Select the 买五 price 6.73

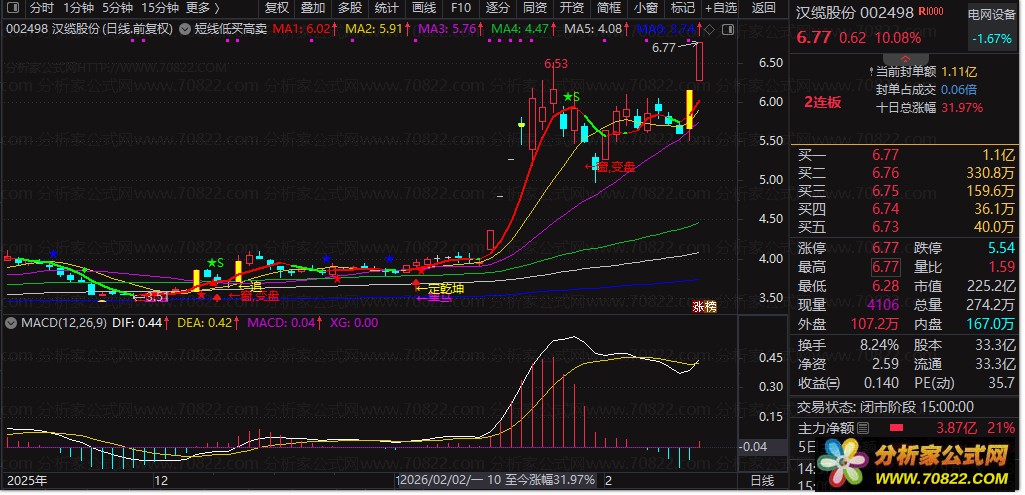pos(885,227)
